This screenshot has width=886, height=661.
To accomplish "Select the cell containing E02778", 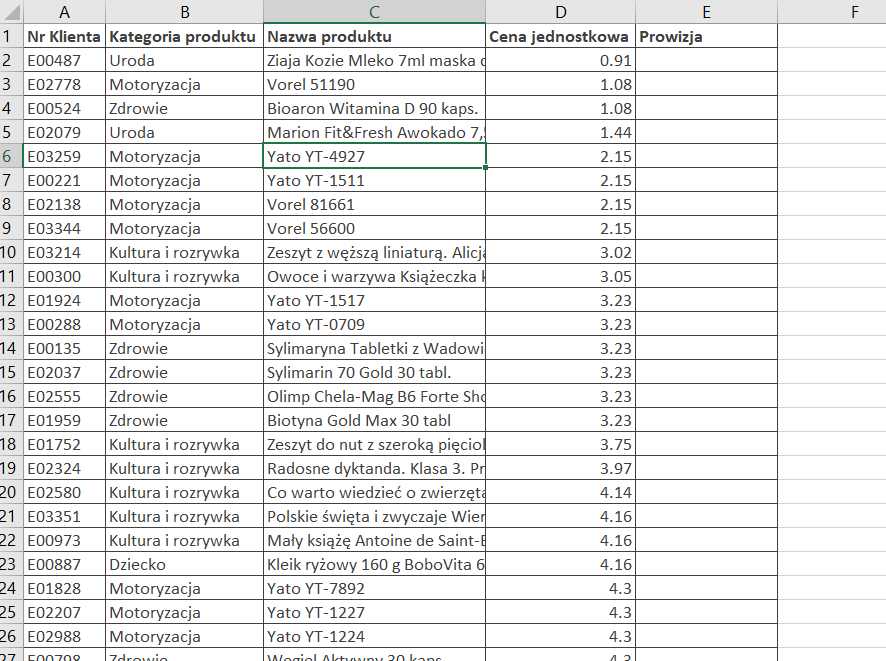I will tap(64, 84).
